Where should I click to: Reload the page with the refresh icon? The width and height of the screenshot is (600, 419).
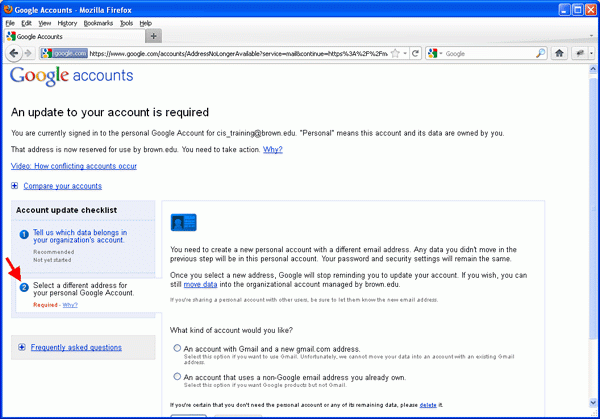416,53
